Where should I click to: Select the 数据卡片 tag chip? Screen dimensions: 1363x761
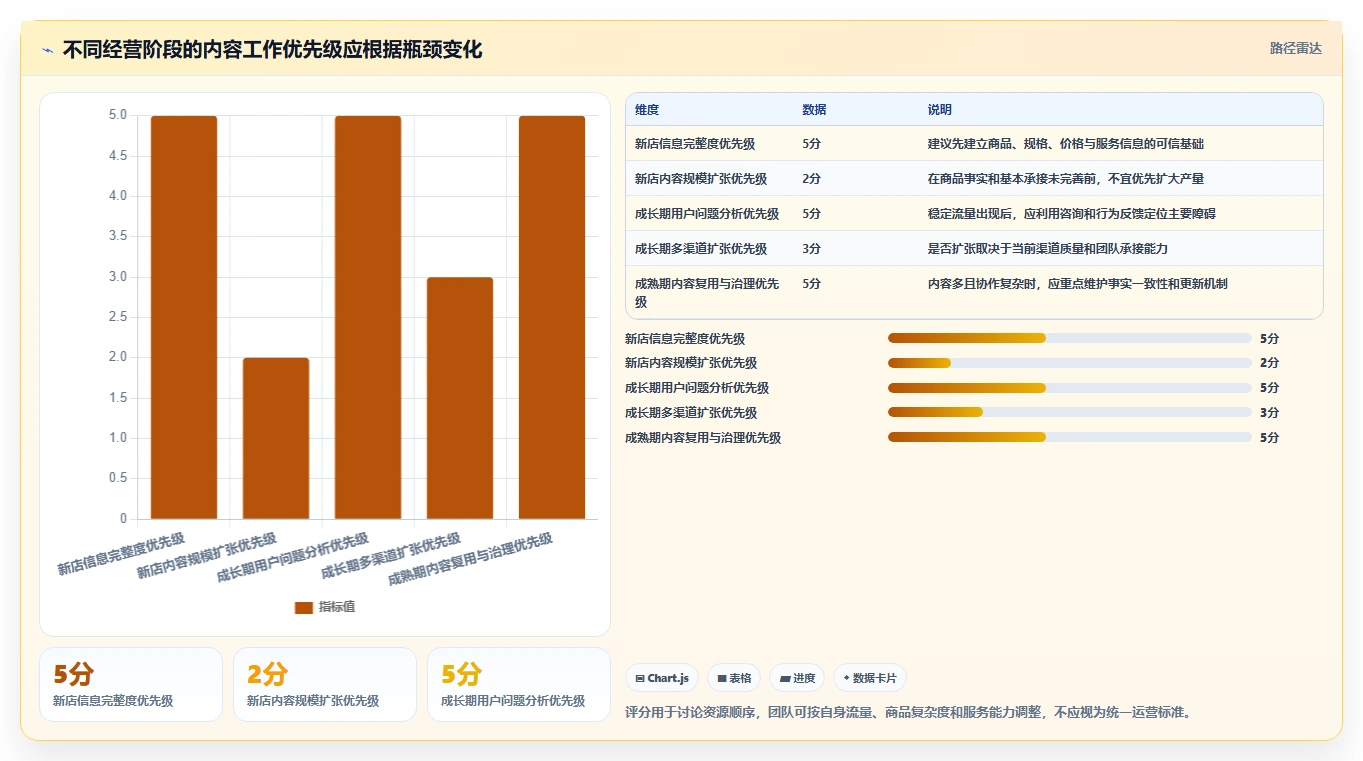(869, 678)
